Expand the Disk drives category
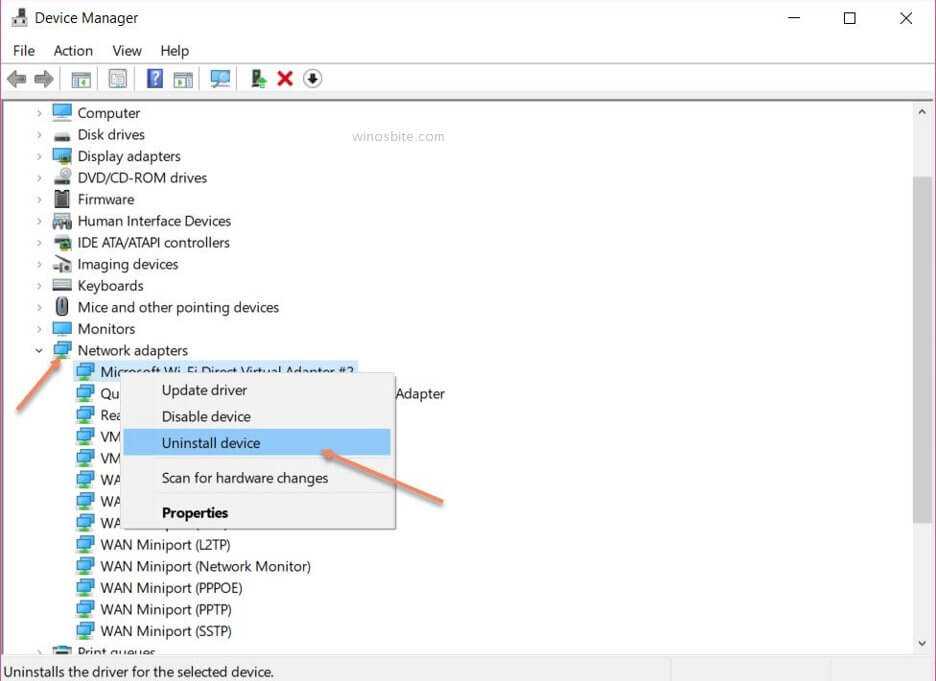 pos(39,135)
